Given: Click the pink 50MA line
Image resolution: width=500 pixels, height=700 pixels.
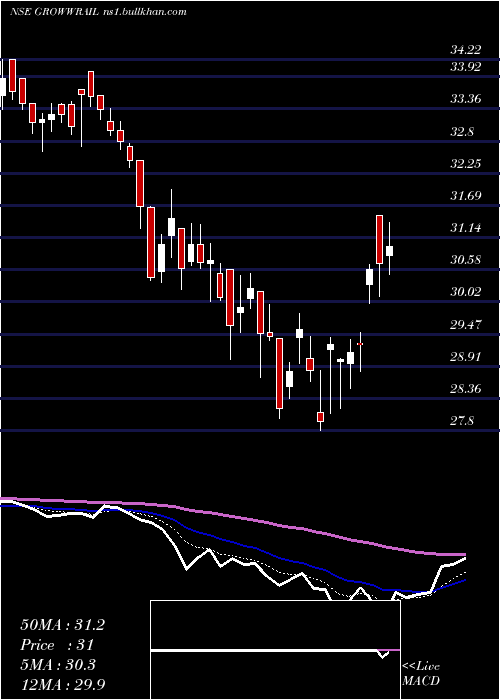Looking at the screenshot, I should (x=232, y=517).
